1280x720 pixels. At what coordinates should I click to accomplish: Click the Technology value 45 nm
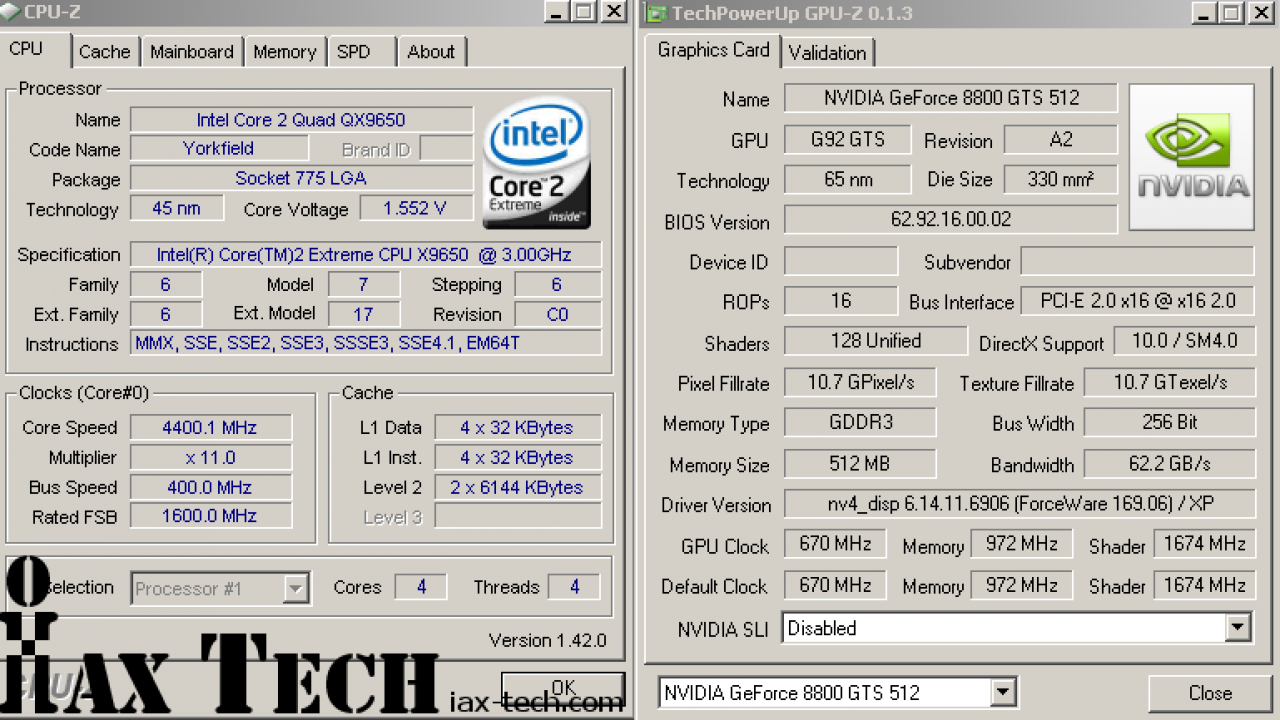pos(176,209)
